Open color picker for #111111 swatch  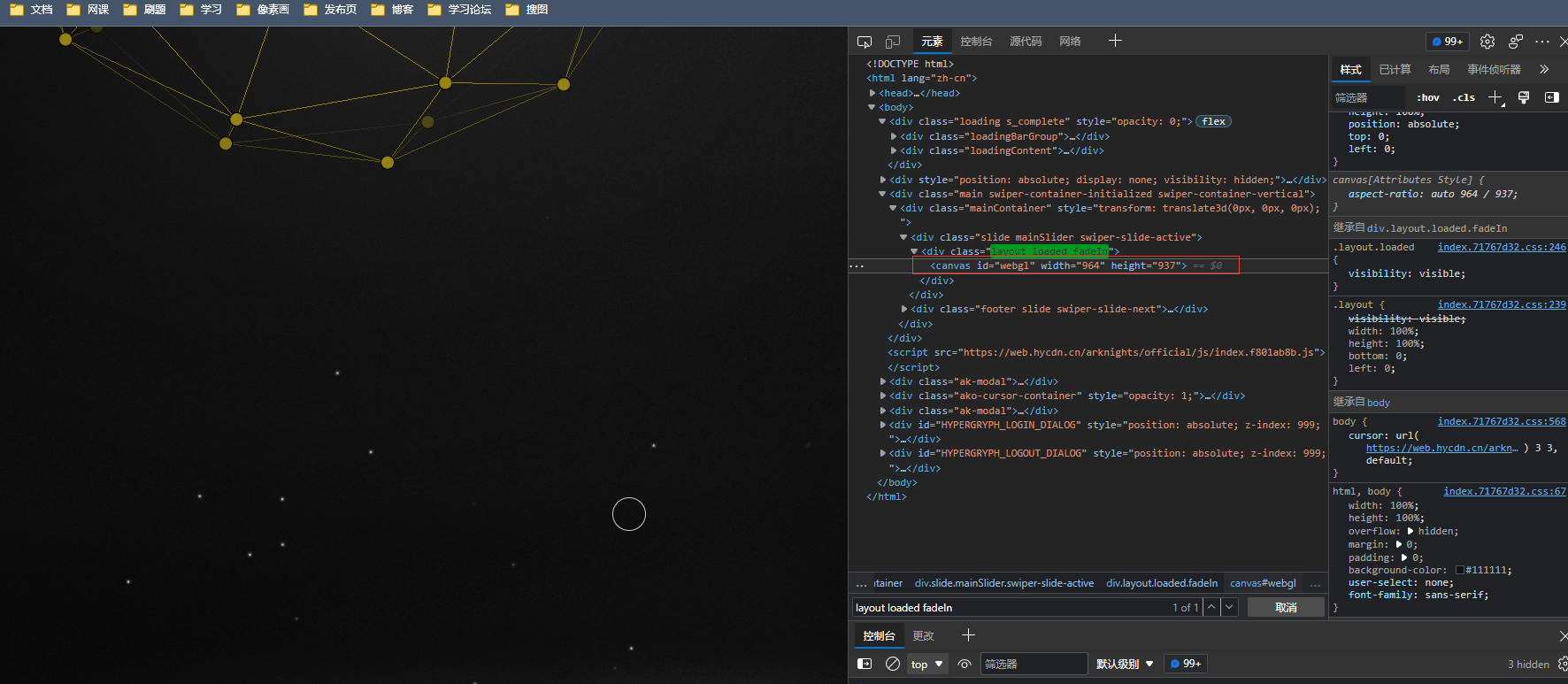pyautogui.click(x=1460, y=570)
